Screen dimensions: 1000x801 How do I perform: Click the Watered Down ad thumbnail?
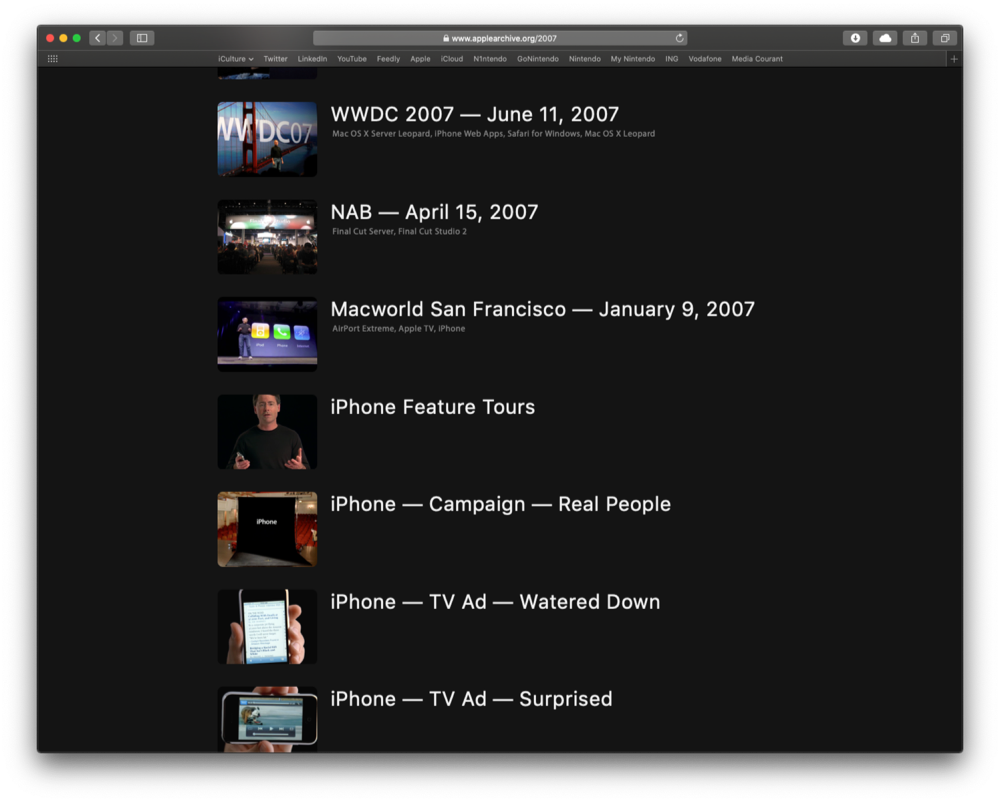coord(267,626)
